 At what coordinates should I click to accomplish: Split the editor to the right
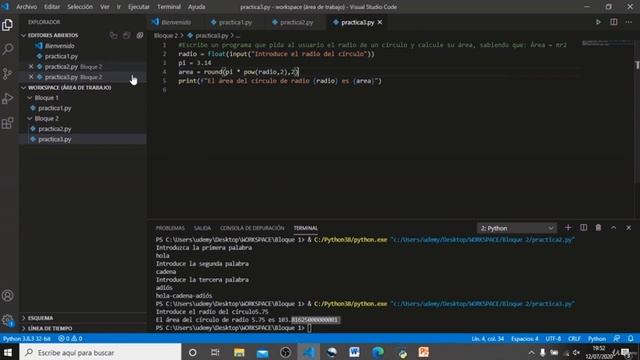coord(613,22)
